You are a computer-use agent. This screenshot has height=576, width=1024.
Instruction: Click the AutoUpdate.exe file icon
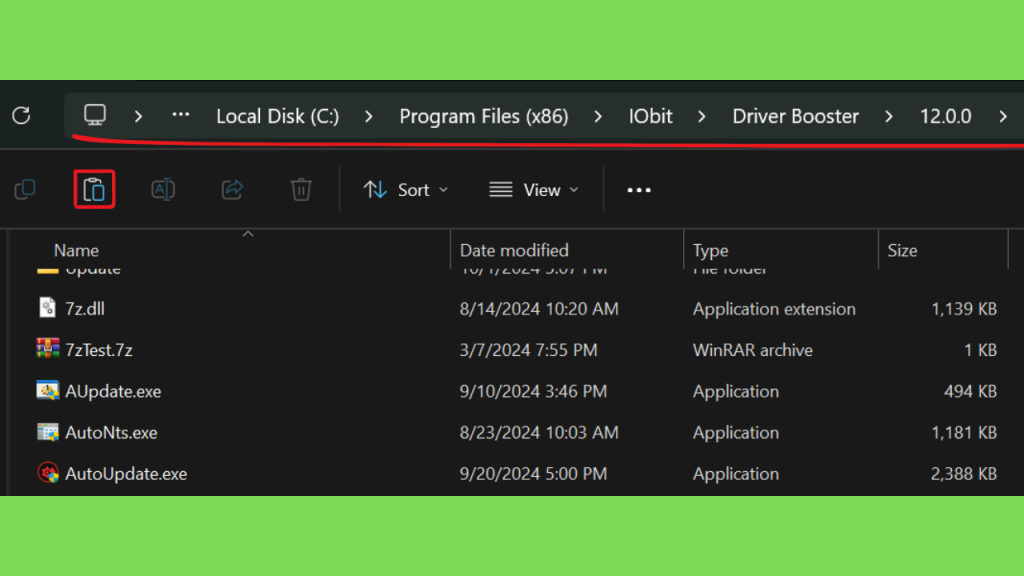tap(48, 473)
